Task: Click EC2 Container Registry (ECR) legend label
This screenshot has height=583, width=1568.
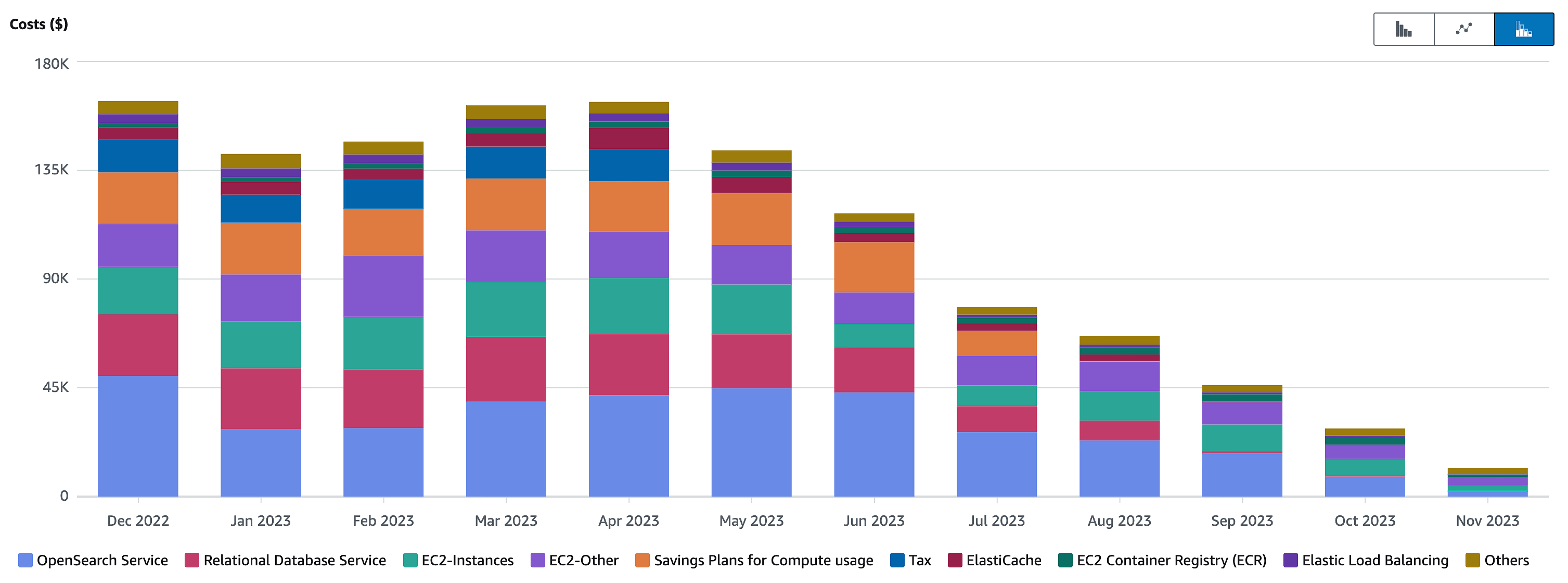Action: point(1171,561)
